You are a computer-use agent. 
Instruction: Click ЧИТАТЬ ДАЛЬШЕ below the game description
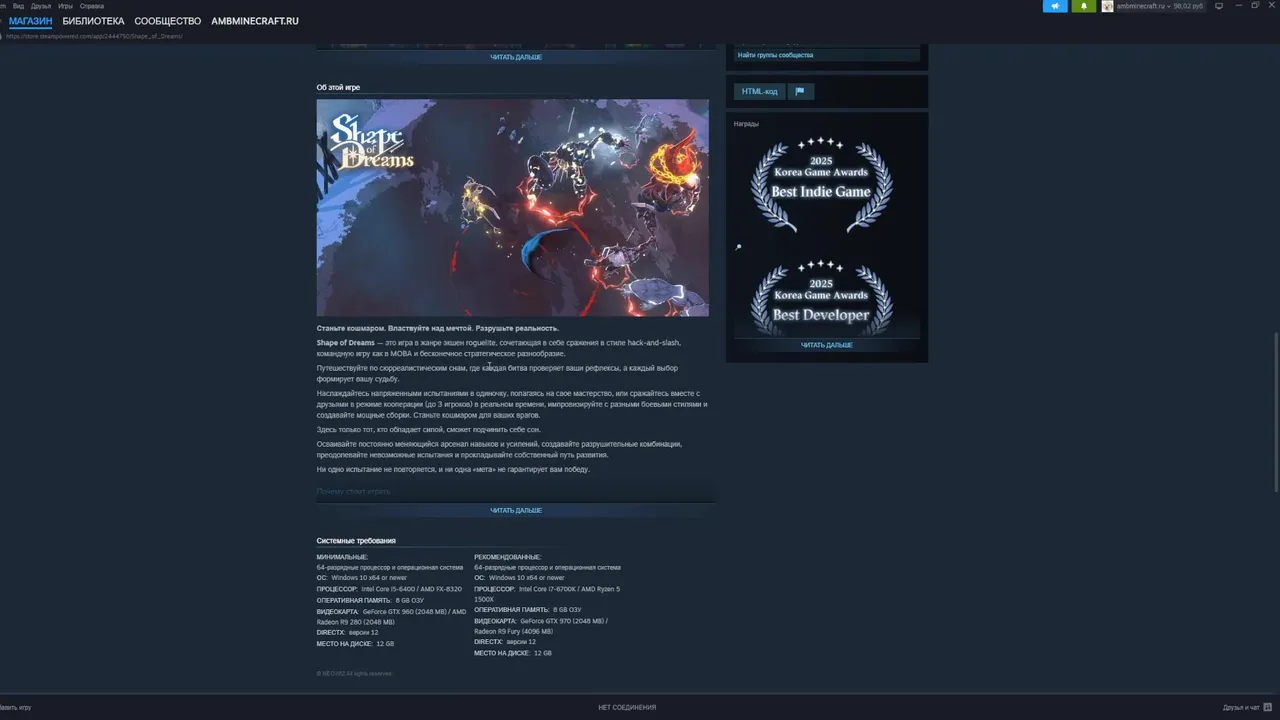[516, 510]
